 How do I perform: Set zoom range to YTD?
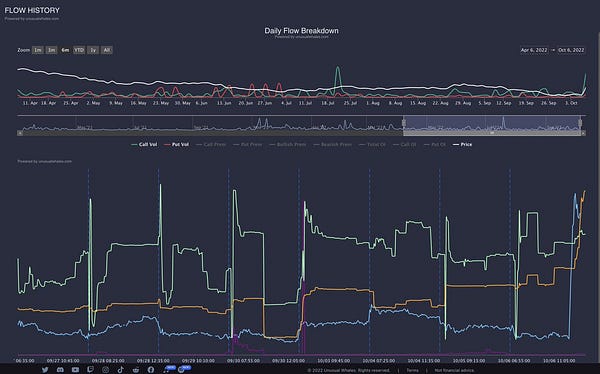click(79, 50)
